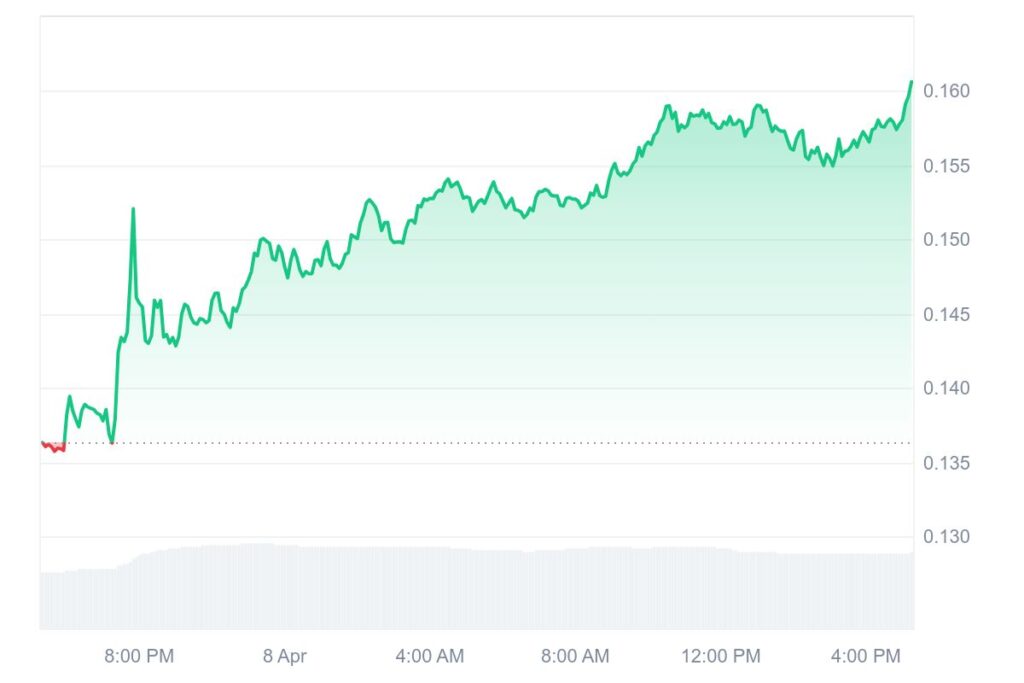Click the 0.130 price axis label

[946, 537]
